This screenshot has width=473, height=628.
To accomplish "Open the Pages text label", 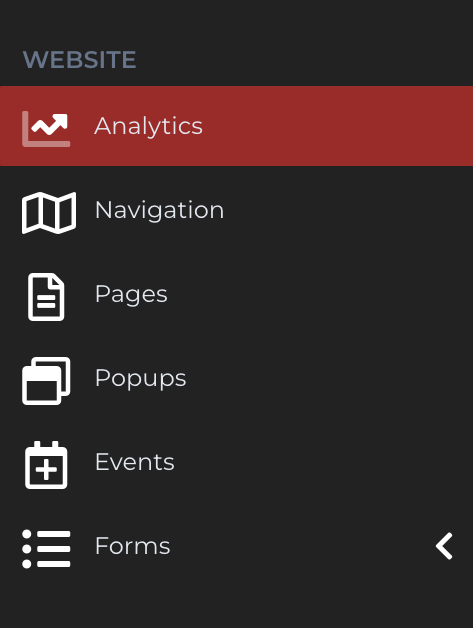I will click(131, 294).
